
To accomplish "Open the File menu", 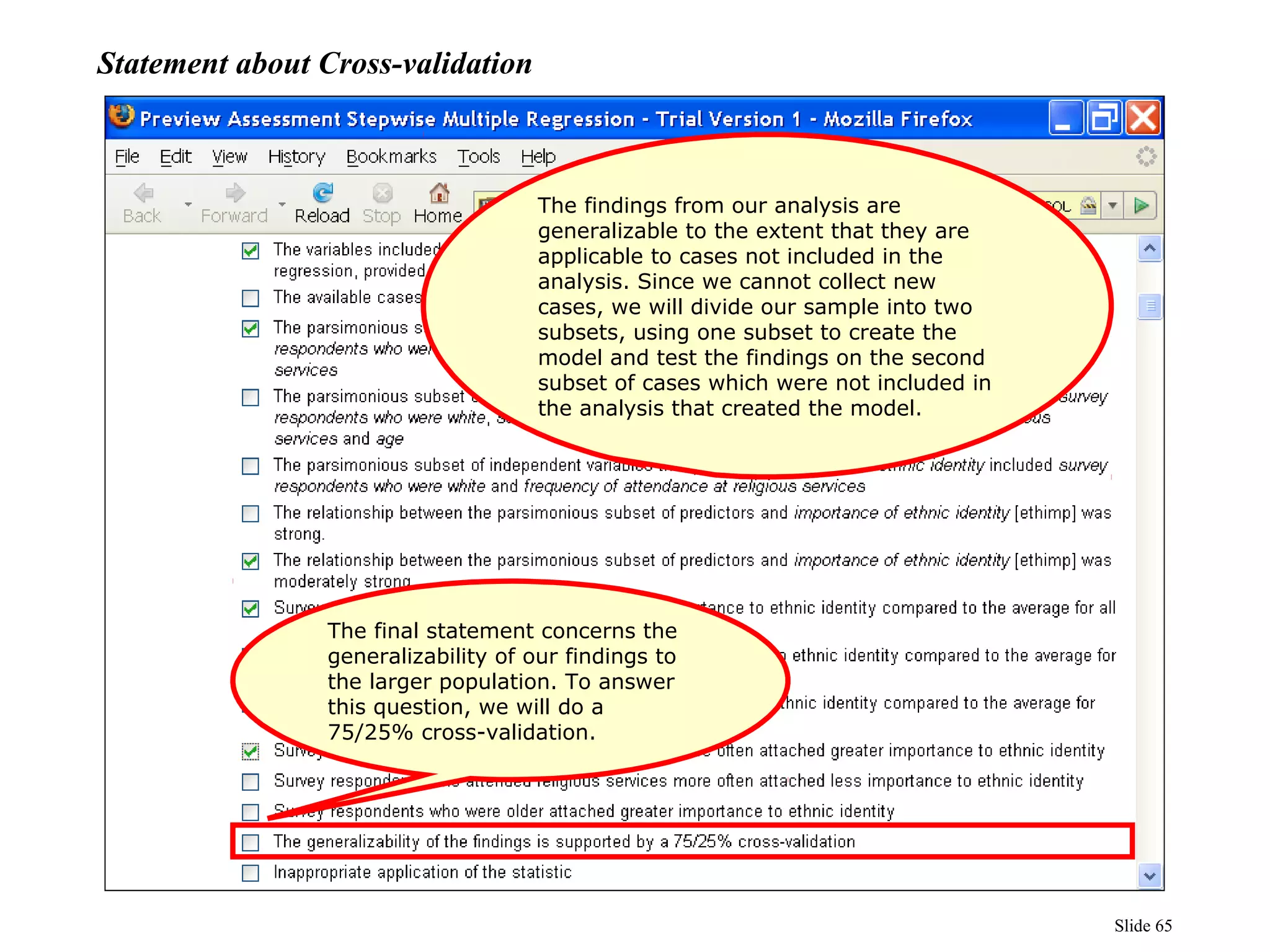I will click(x=127, y=156).
